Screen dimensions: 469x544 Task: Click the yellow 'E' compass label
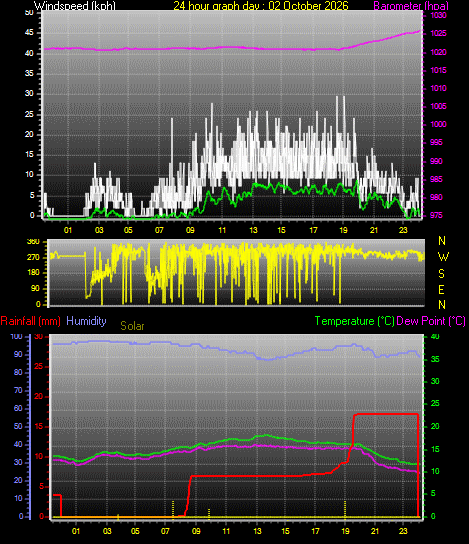[x=441, y=290]
